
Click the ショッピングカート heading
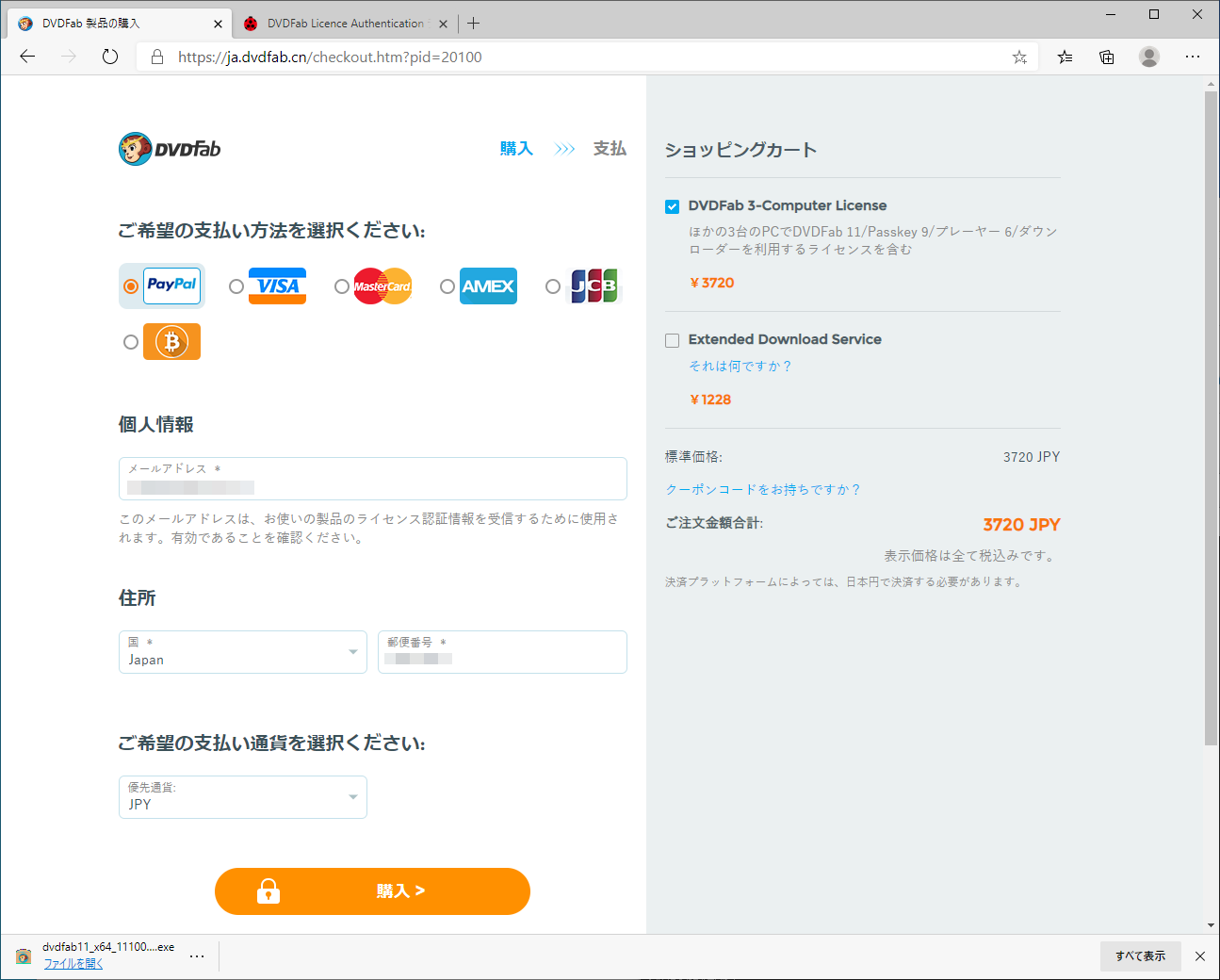[x=740, y=150]
